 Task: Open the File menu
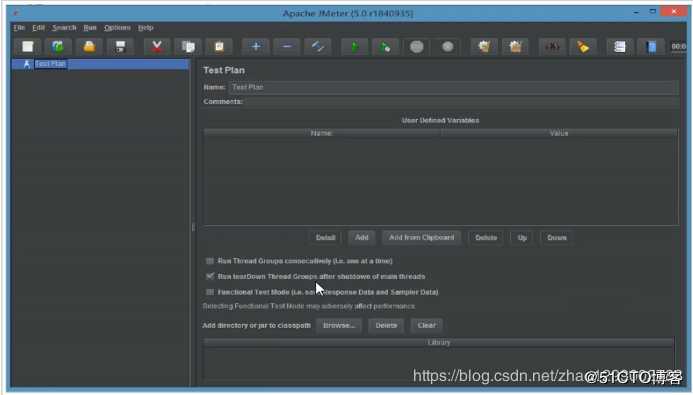pyautogui.click(x=19, y=27)
